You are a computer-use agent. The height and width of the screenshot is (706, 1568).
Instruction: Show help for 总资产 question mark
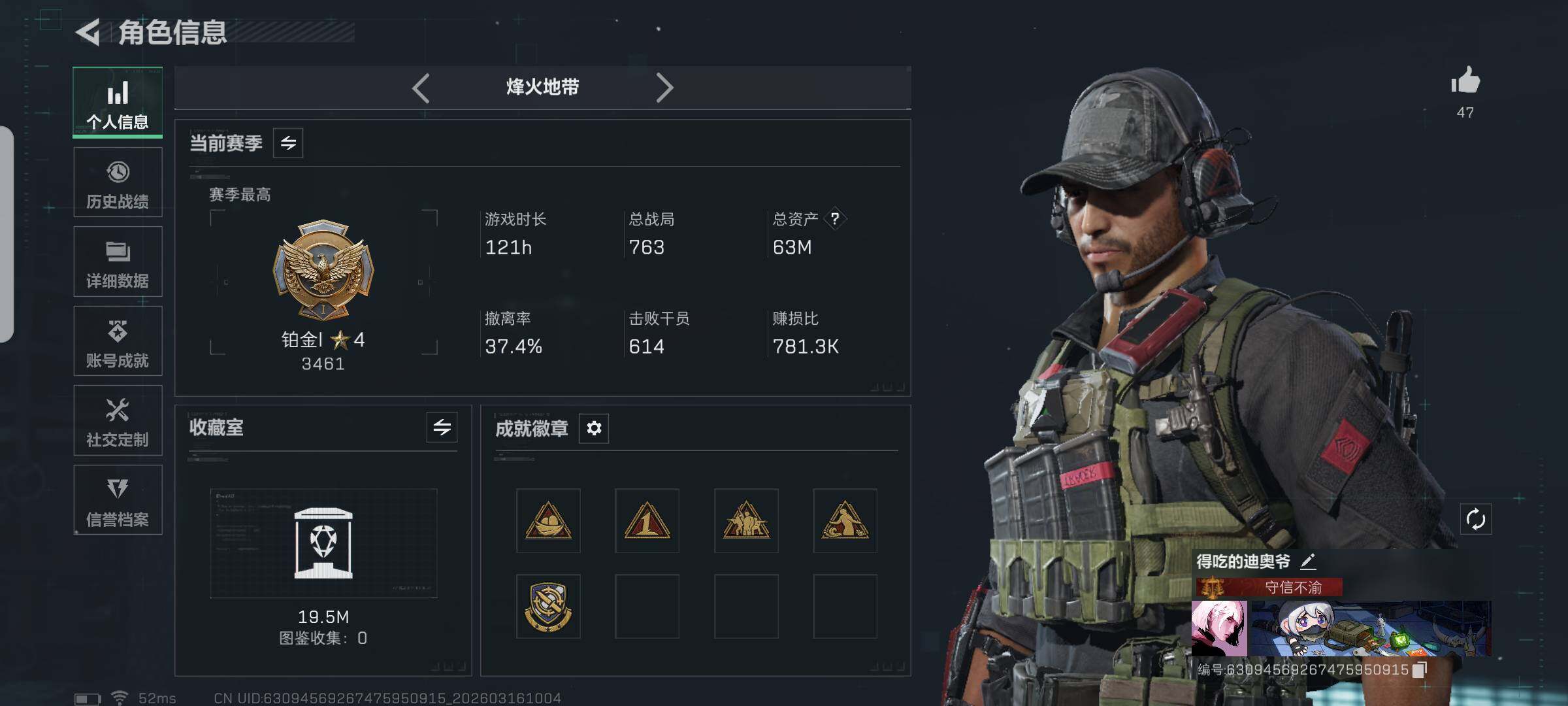(x=834, y=219)
